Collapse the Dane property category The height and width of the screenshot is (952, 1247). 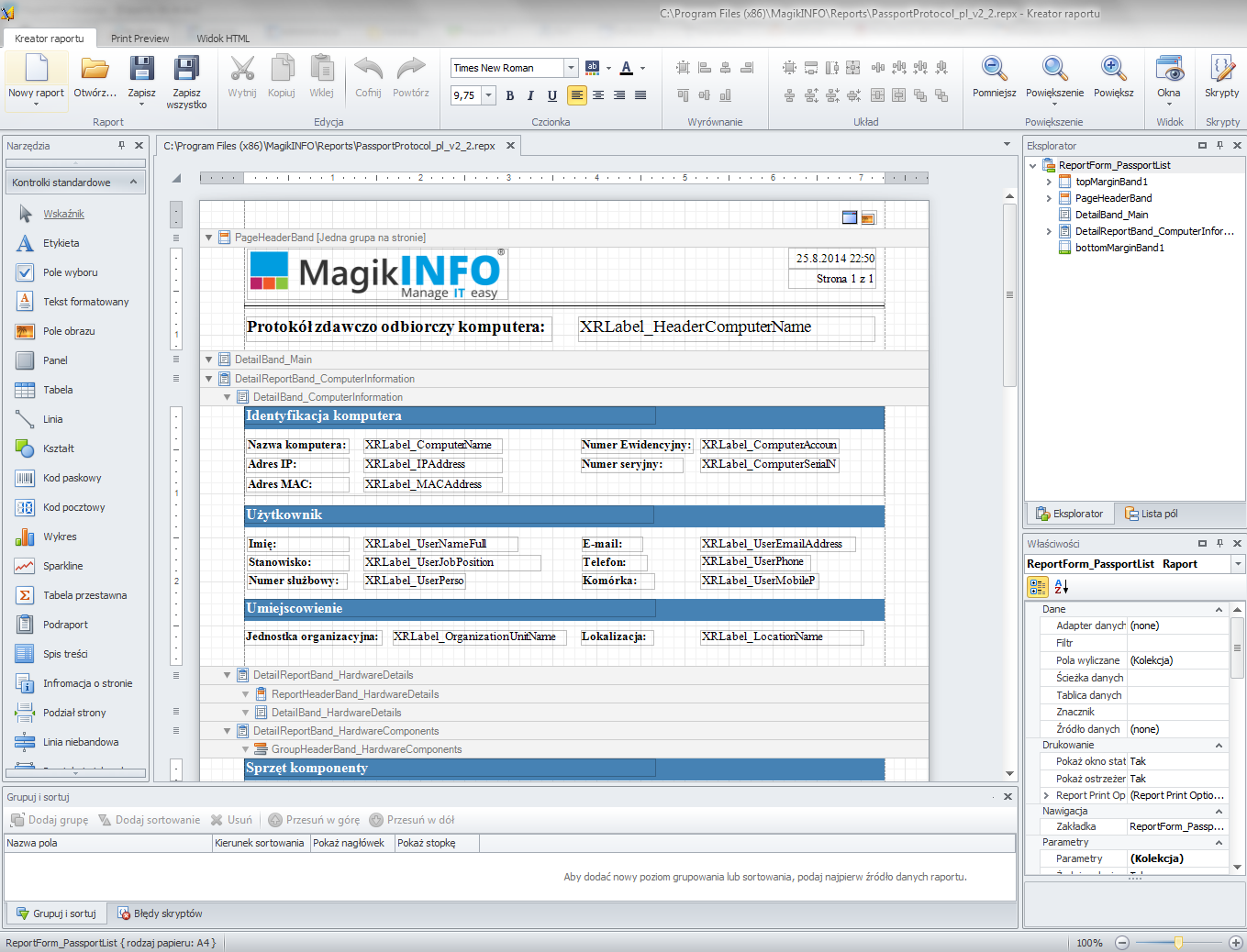click(1219, 609)
